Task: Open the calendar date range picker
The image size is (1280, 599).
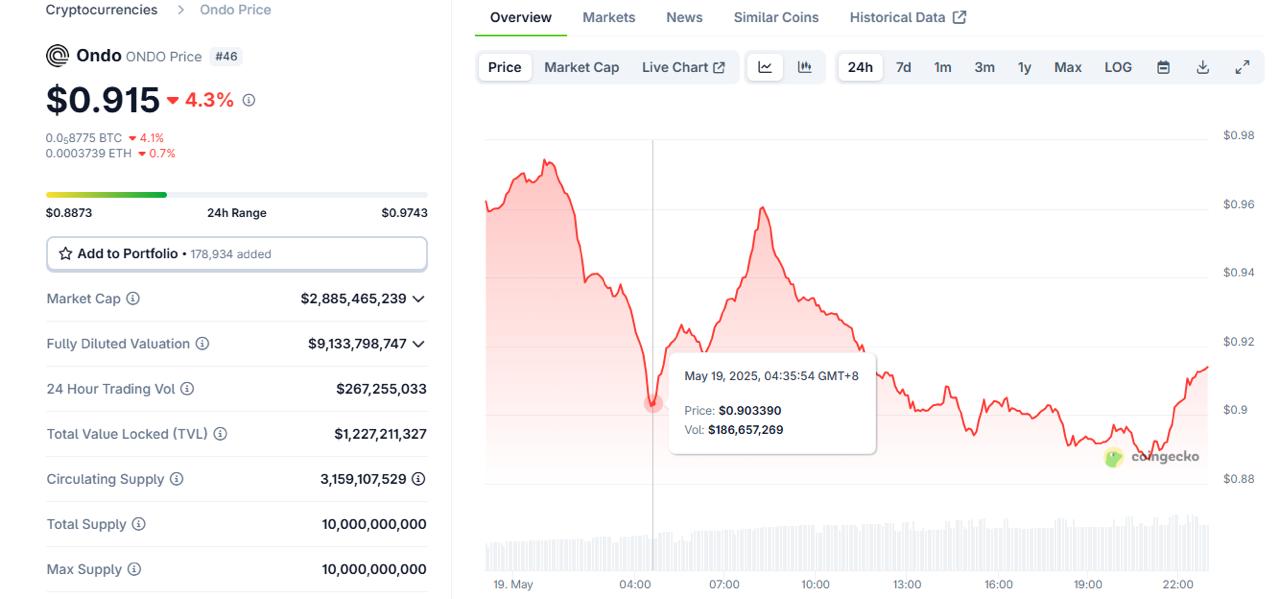Action: click(x=1163, y=67)
